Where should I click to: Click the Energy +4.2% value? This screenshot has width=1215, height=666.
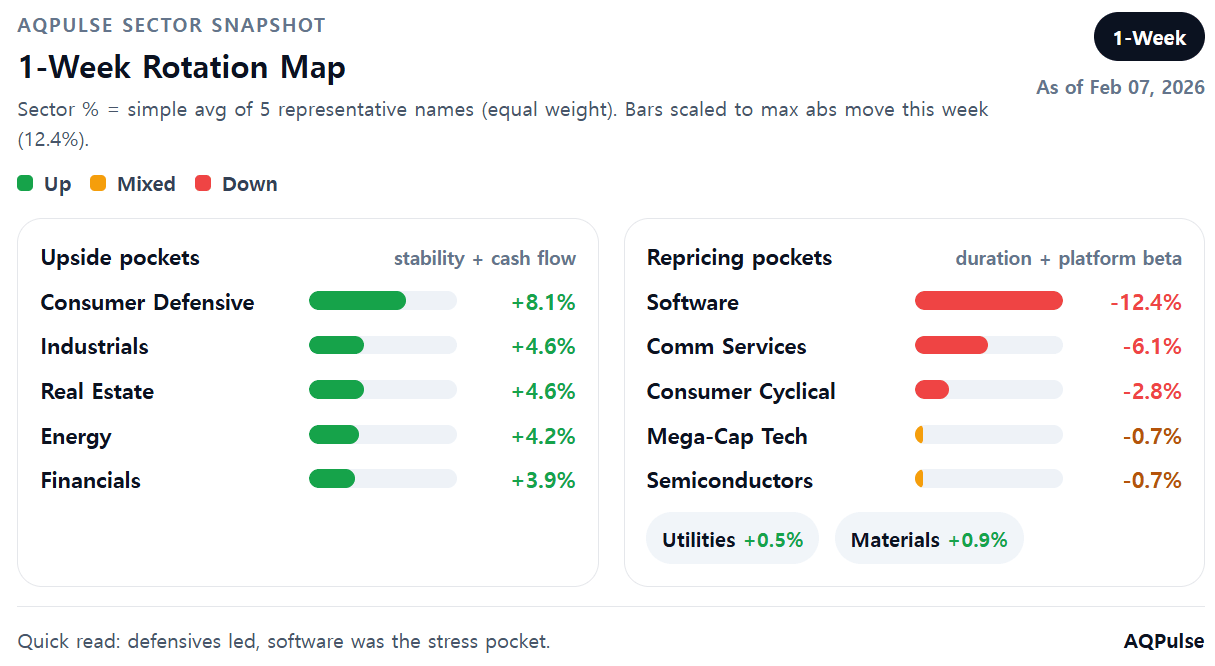(x=544, y=436)
